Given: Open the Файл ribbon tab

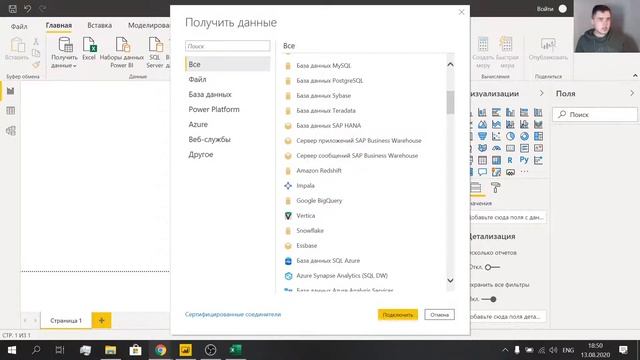Looking at the screenshot, I should (19, 26).
